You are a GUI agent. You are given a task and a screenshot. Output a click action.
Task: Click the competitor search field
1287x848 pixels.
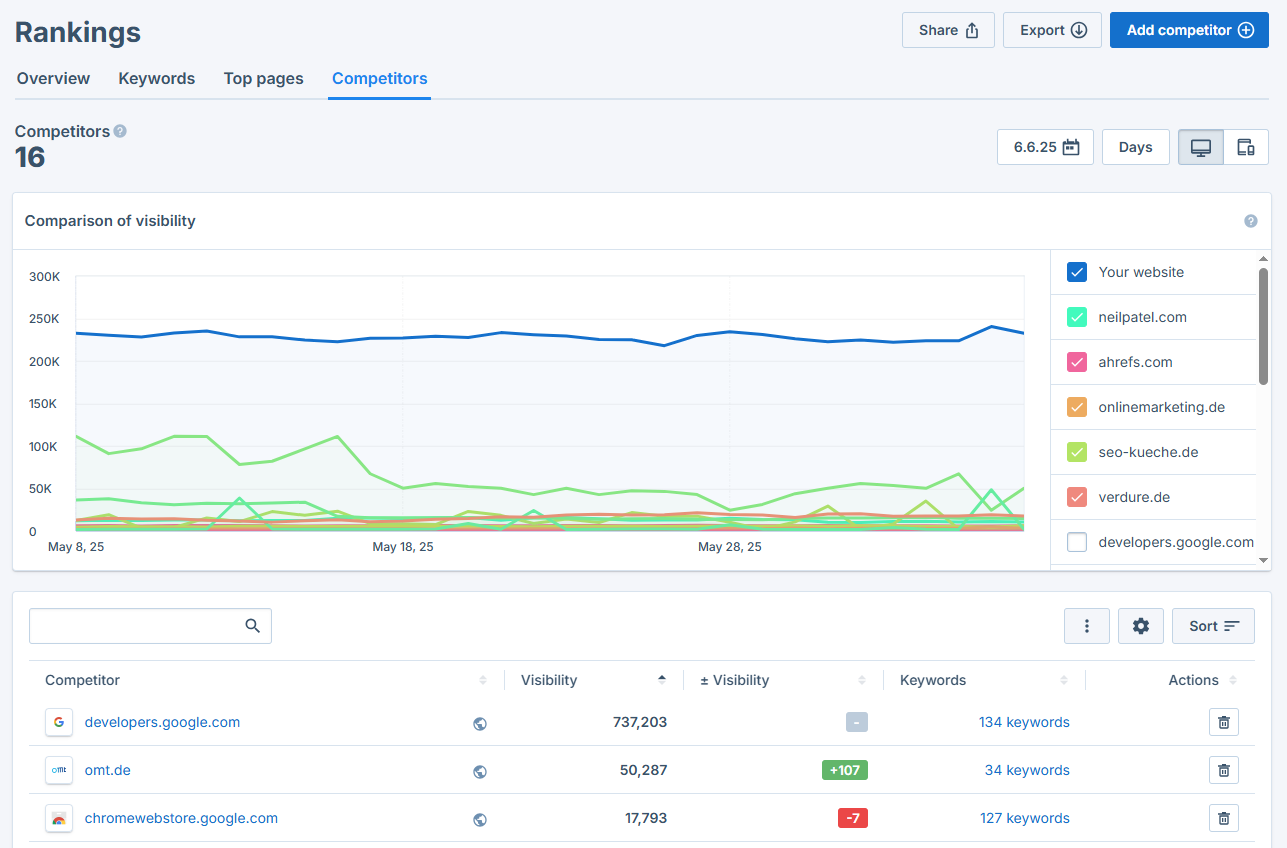pyautogui.click(x=140, y=625)
